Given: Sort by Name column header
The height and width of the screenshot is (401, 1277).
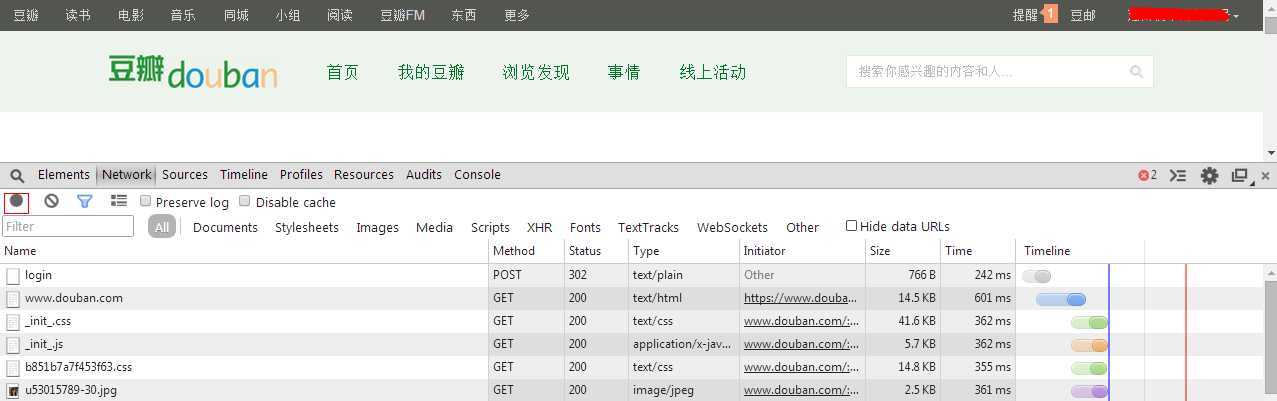Looking at the screenshot, I should 244,251.
